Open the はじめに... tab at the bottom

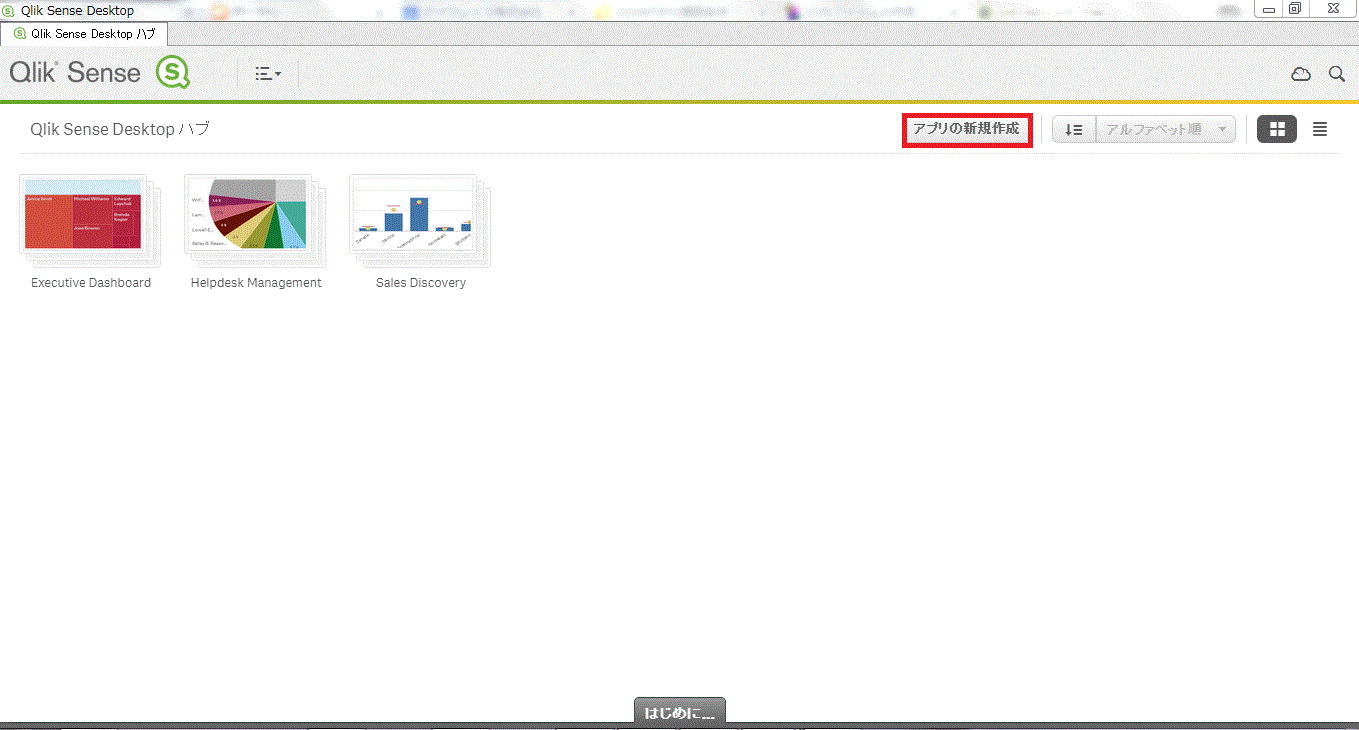[x=680, y=713]
